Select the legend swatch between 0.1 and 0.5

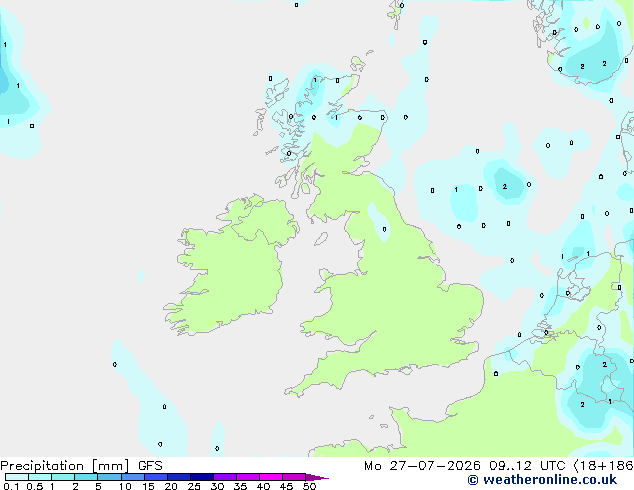(17, 477)
